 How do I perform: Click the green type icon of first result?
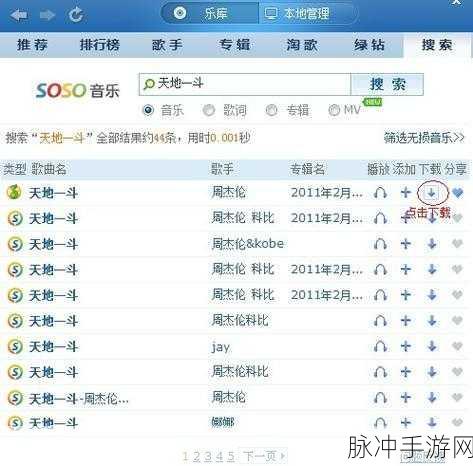(14, 193)
